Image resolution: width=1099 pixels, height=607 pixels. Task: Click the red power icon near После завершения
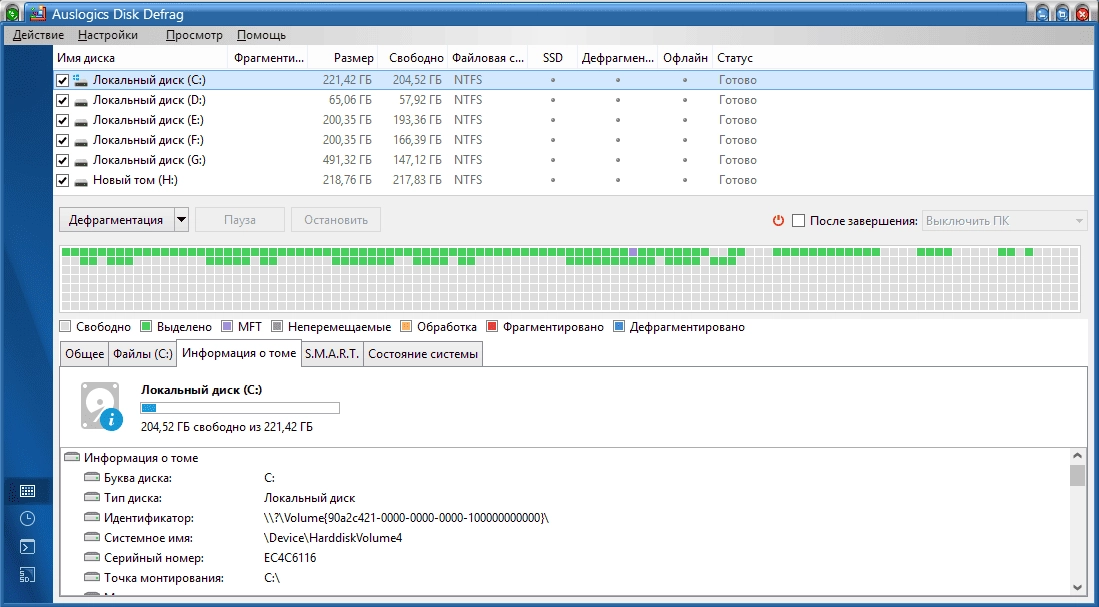(x=778, y=220)
